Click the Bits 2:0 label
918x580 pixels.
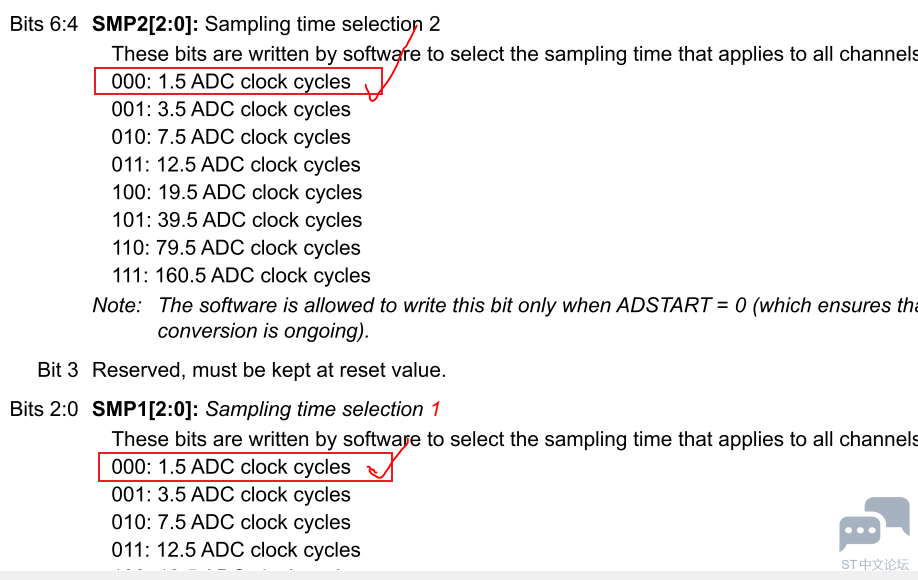44,409
